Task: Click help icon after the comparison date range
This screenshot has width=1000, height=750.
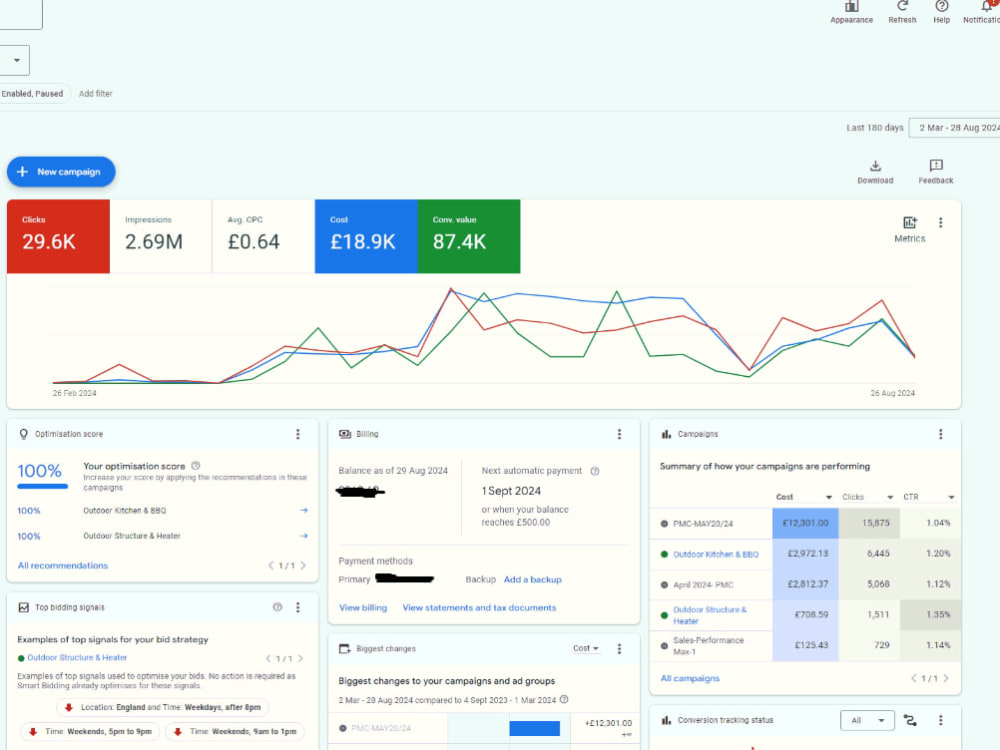Action: (x=564, y=700)
